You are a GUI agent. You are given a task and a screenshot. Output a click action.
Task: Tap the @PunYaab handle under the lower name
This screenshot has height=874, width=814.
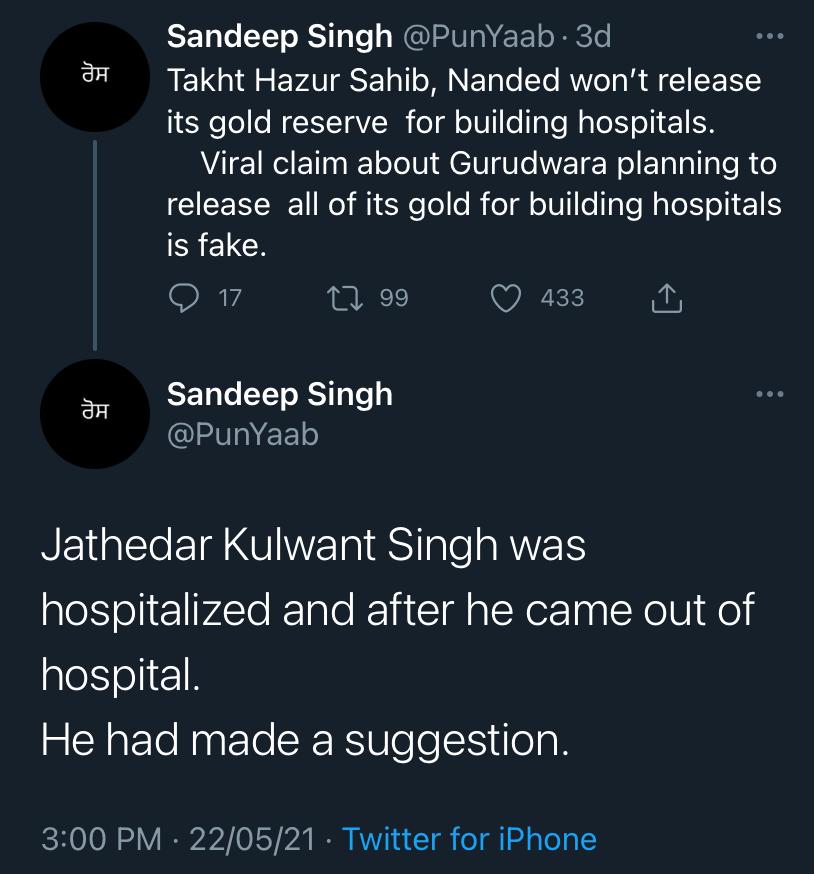pyautogui.click(x=242, y=434)
